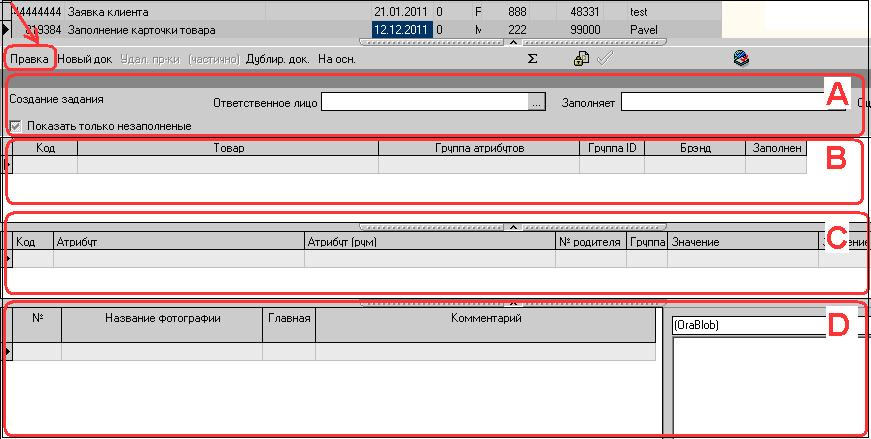Collapse the splitter arrow above the attributes table
Screen dimensions: 871x439
point(514,227)
